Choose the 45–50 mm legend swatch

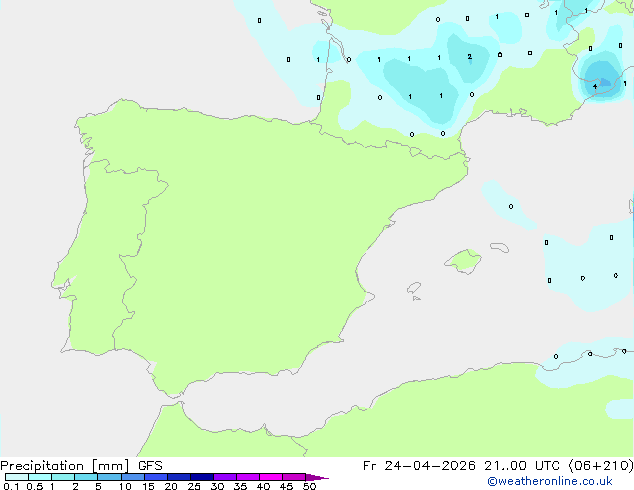click(294, 477)
